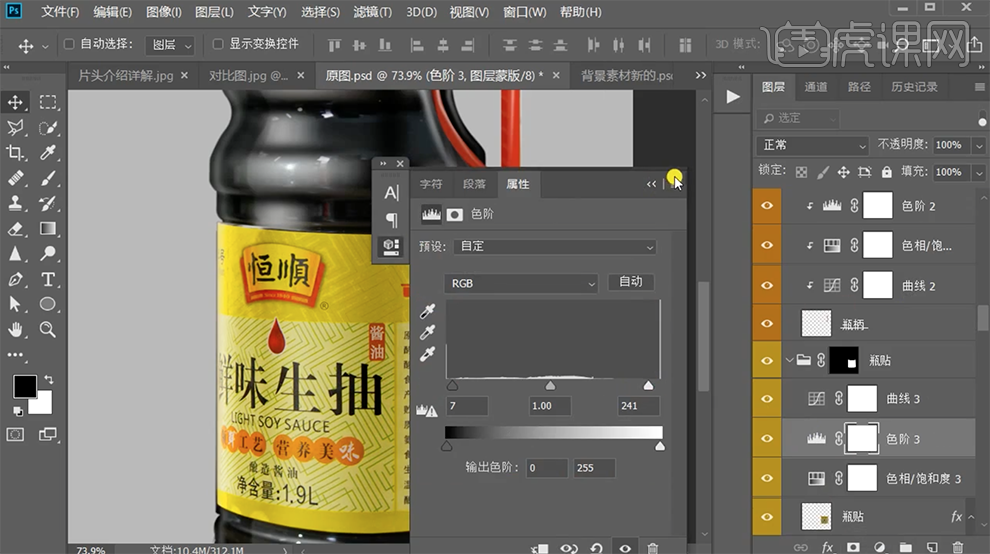Viewport: 990px width, 554px height.
Task: Open the preset dropdown showing 自定
Action: click(555, 246)
